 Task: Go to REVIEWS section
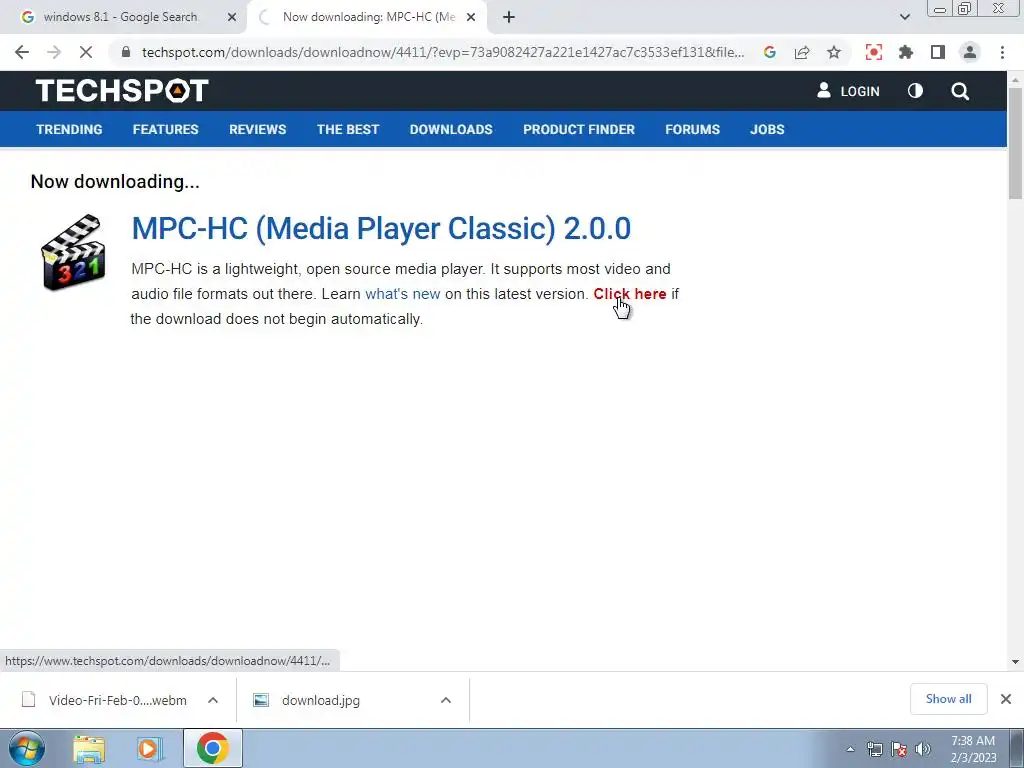[x=257, y=129]
